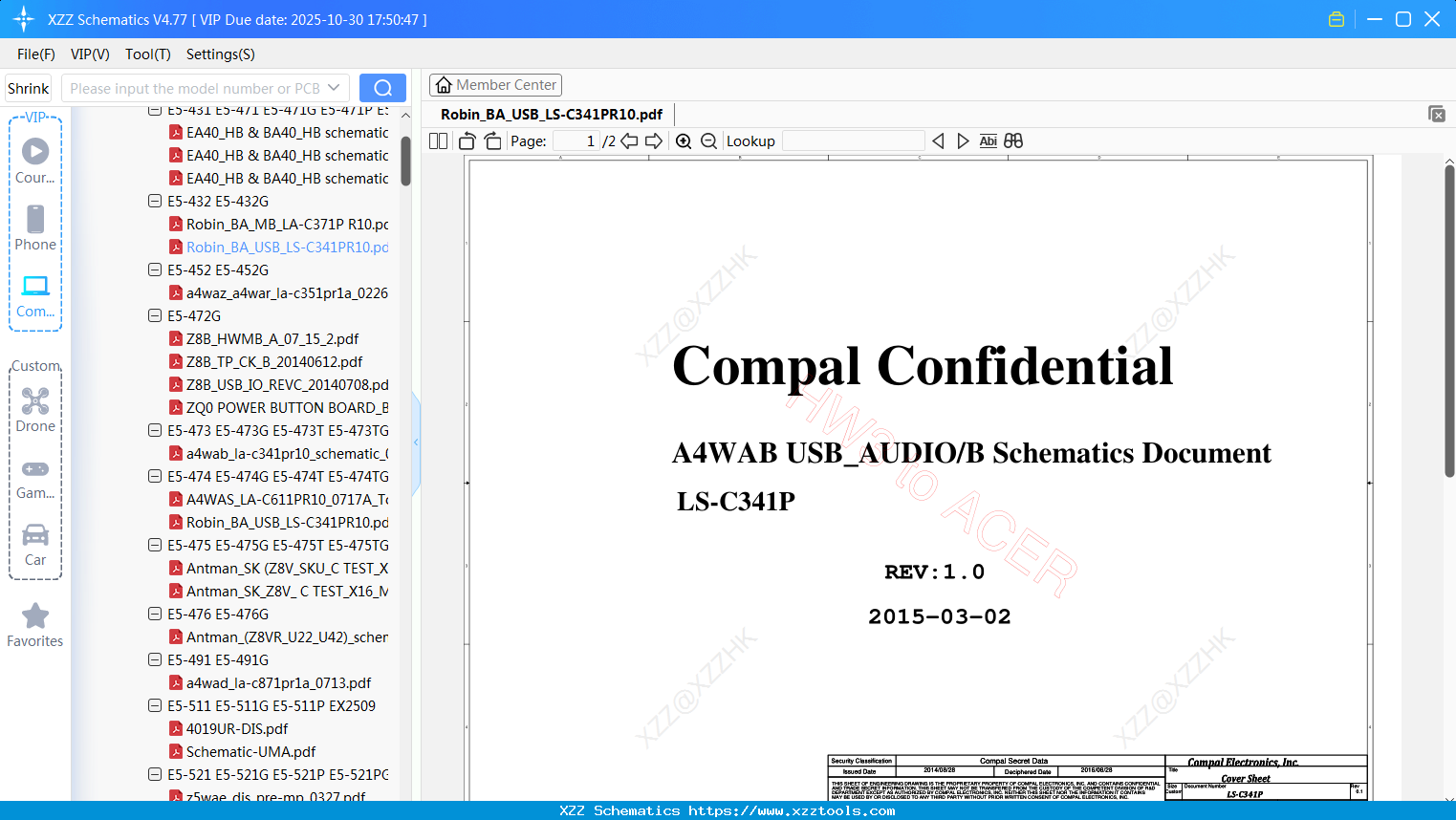Collapse the E5-474 E5-474G folder
The height and width of the screenshot is (820, 1456).
coord(155,476)
